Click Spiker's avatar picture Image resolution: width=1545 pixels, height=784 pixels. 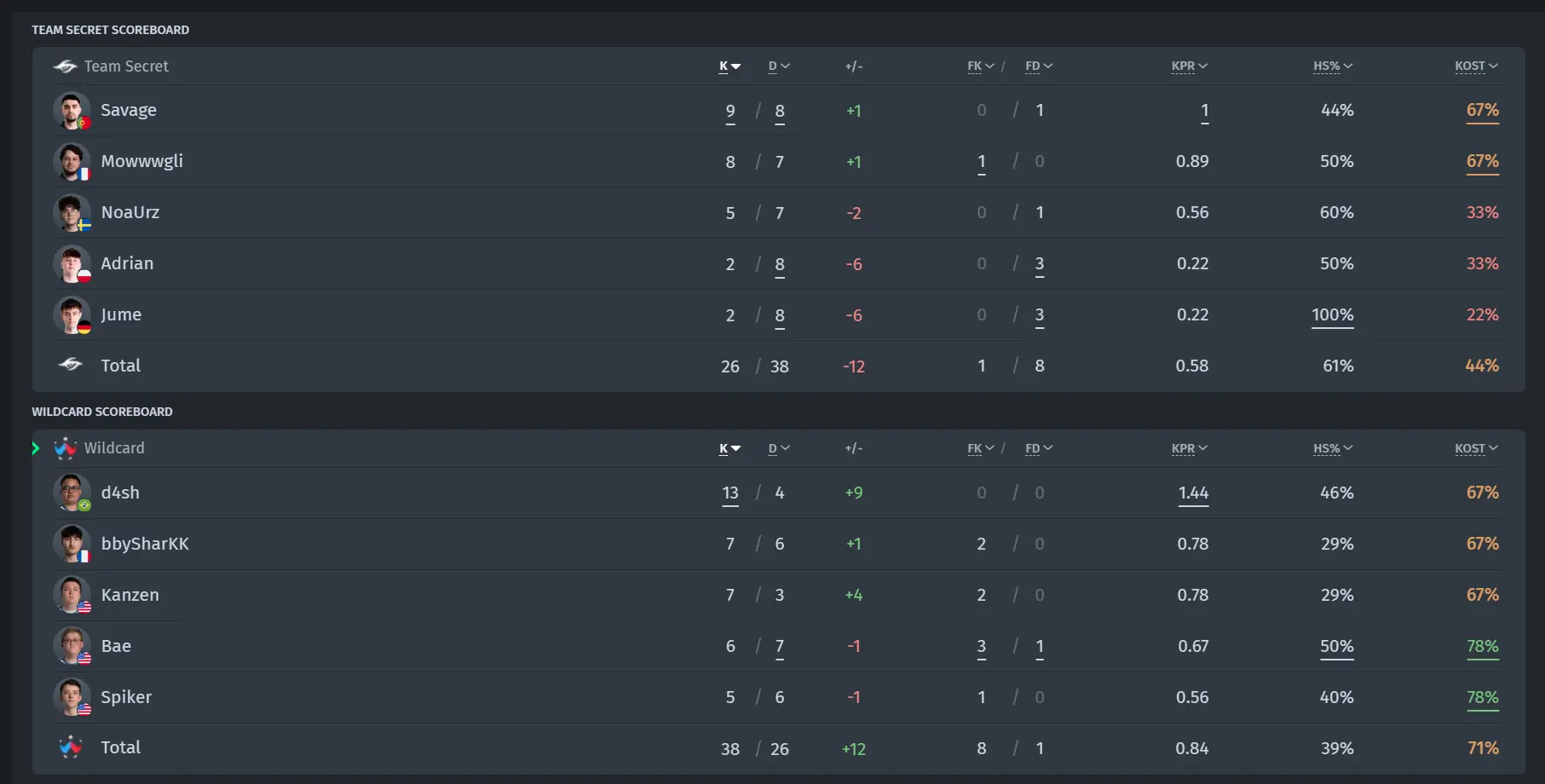point(72,697)
